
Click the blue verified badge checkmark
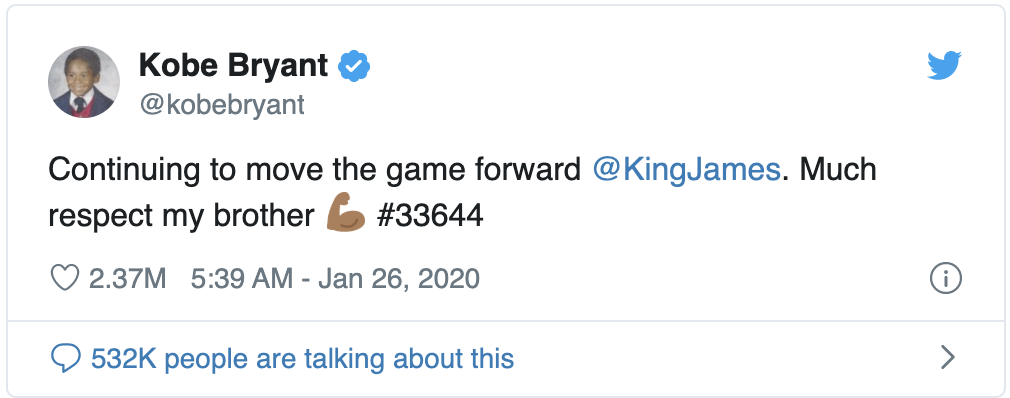354,66
